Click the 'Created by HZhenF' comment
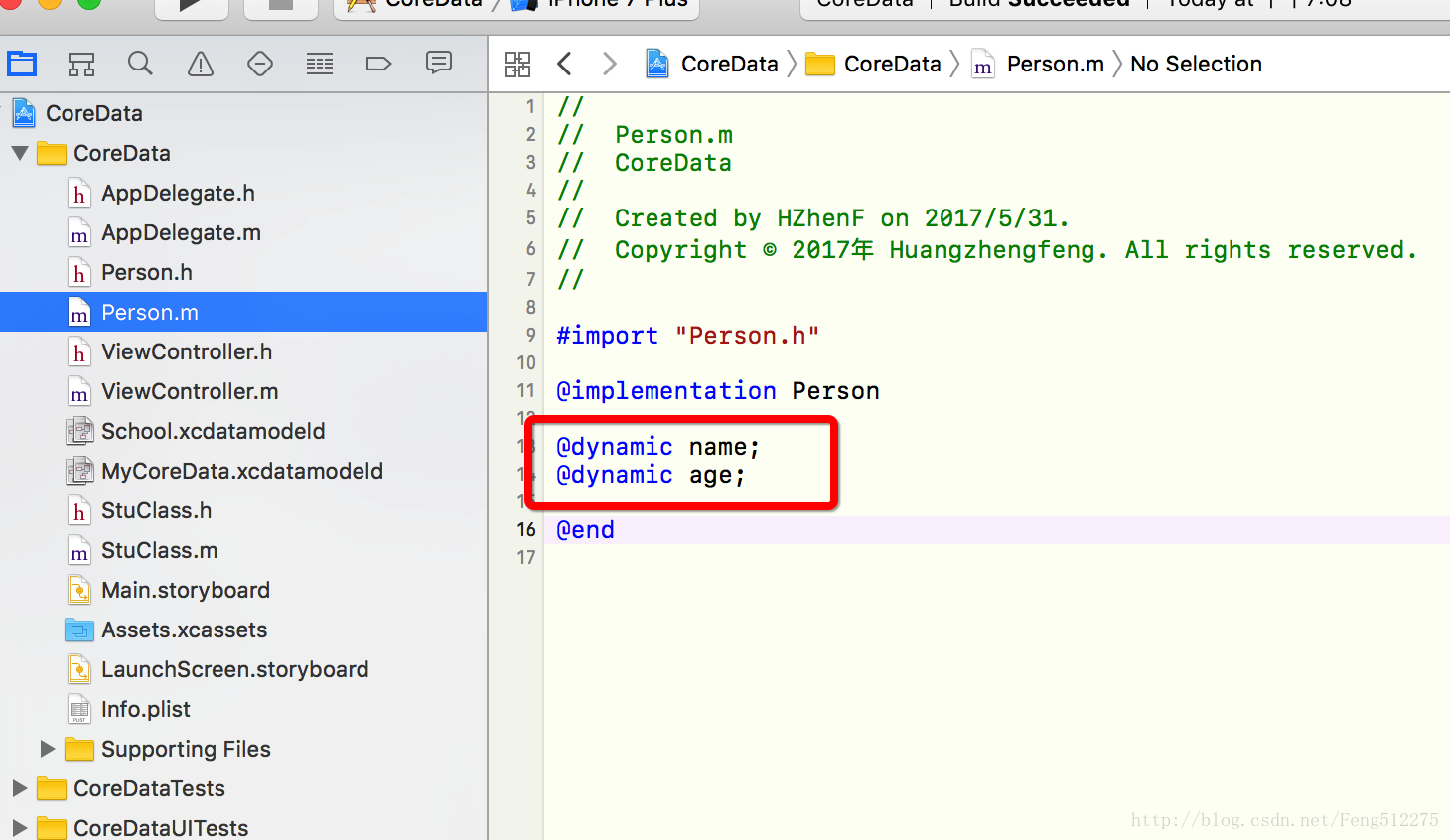1450x840 pixels. pyautogui.click(x=841, y=218)
